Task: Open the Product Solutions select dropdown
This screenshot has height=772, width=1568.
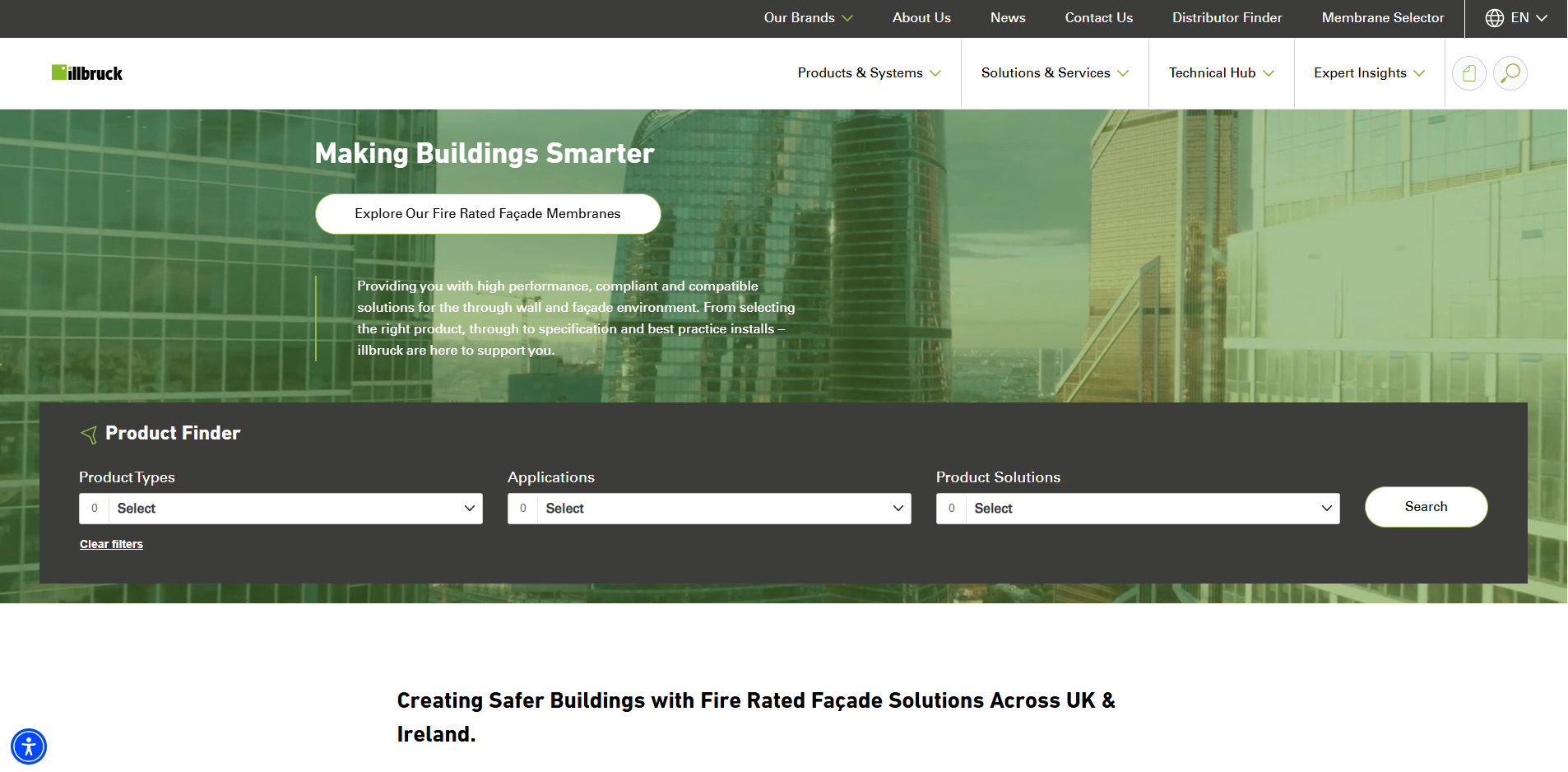Action: coord(1138,509)
